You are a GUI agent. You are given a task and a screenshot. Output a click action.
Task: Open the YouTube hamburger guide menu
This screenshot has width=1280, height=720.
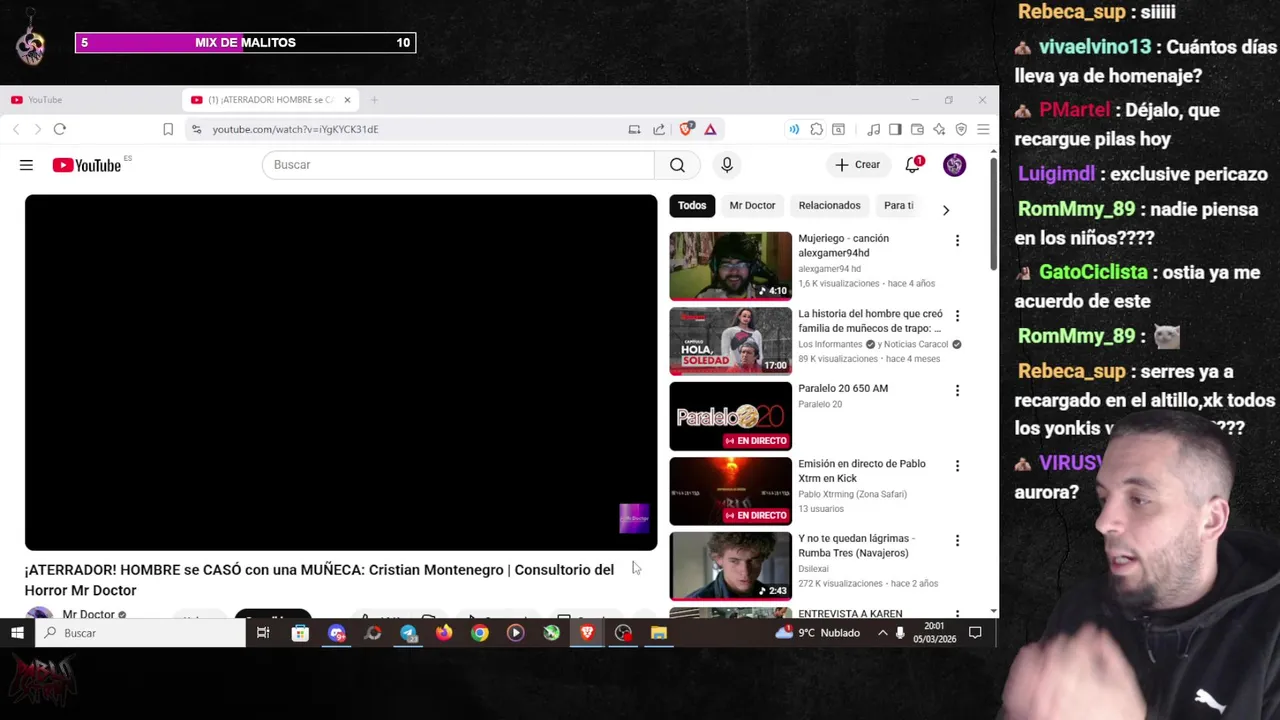coord(26,165)
